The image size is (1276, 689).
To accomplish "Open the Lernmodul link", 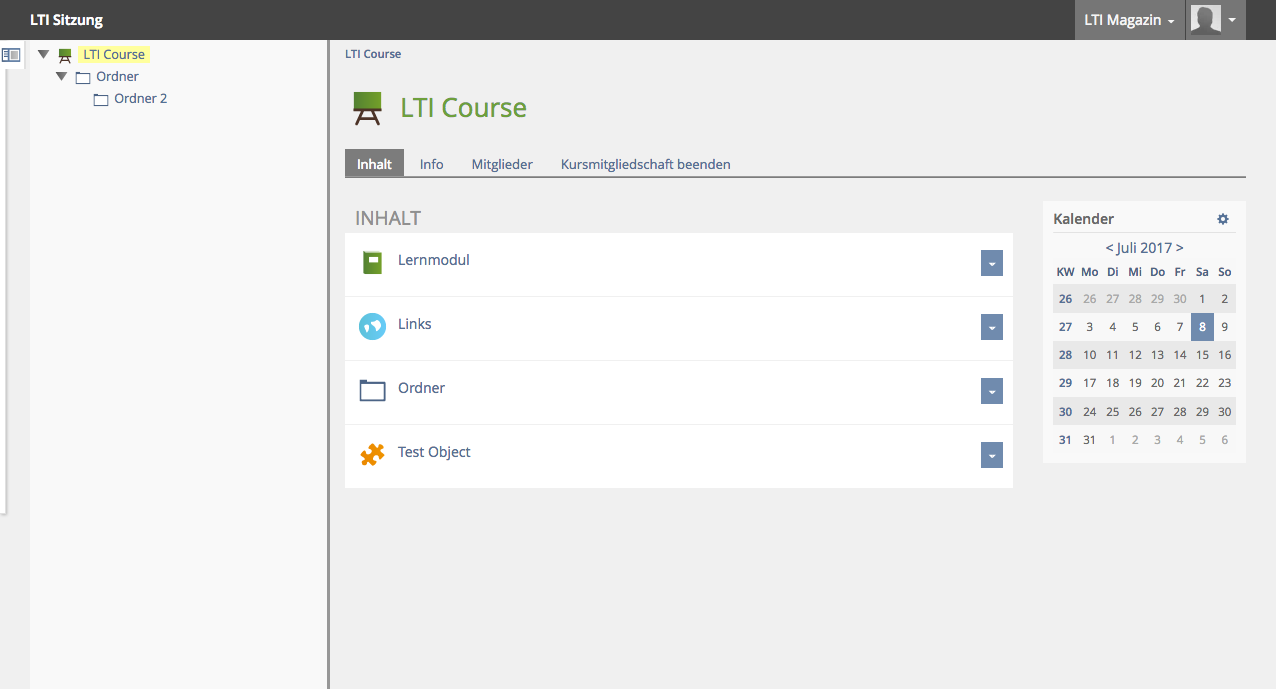I will point(434,260).
